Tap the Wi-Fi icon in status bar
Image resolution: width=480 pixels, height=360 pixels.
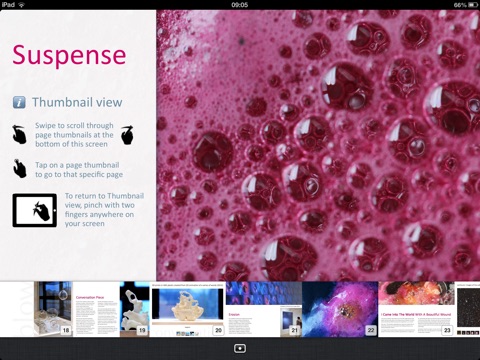coord(22,5)
